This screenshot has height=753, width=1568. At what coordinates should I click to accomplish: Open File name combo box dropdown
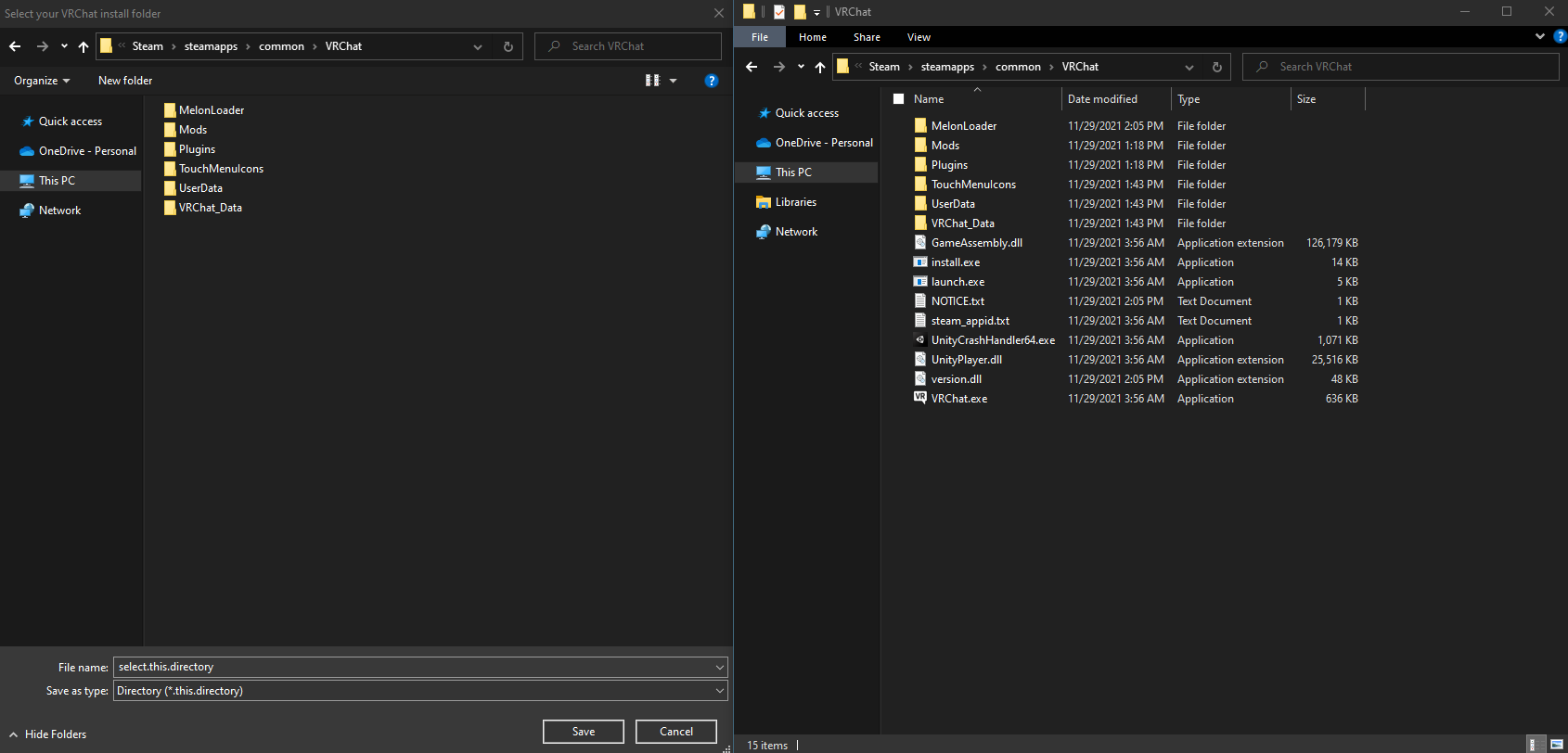(720, 667)
